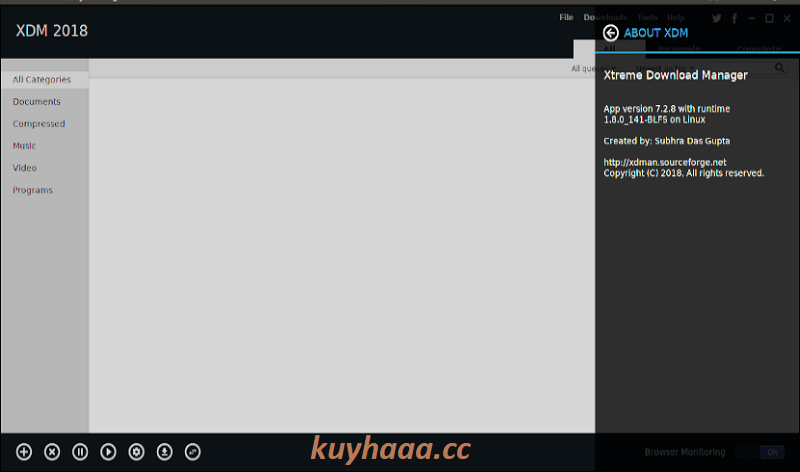Open the File menu
The width and height of the screenshot is (800, 472).
pyautogui.click(x=566, y=17)
